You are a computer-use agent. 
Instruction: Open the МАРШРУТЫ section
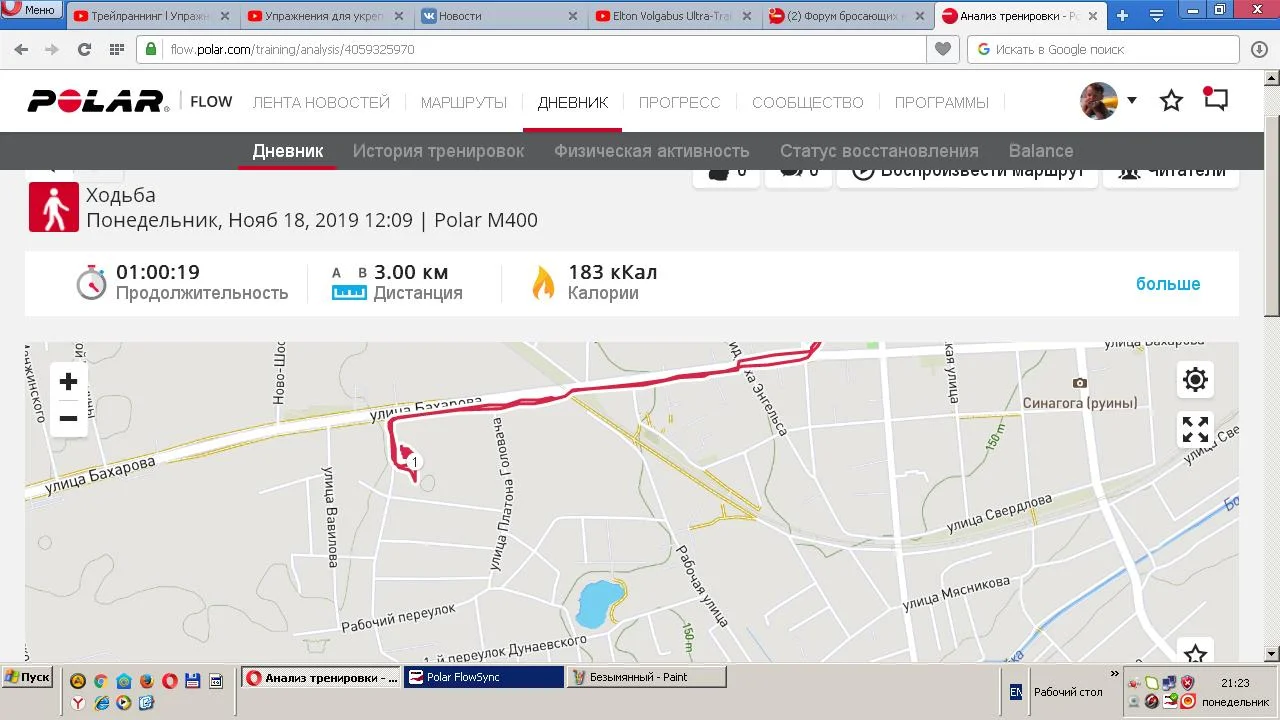click(x=464, y=102)
